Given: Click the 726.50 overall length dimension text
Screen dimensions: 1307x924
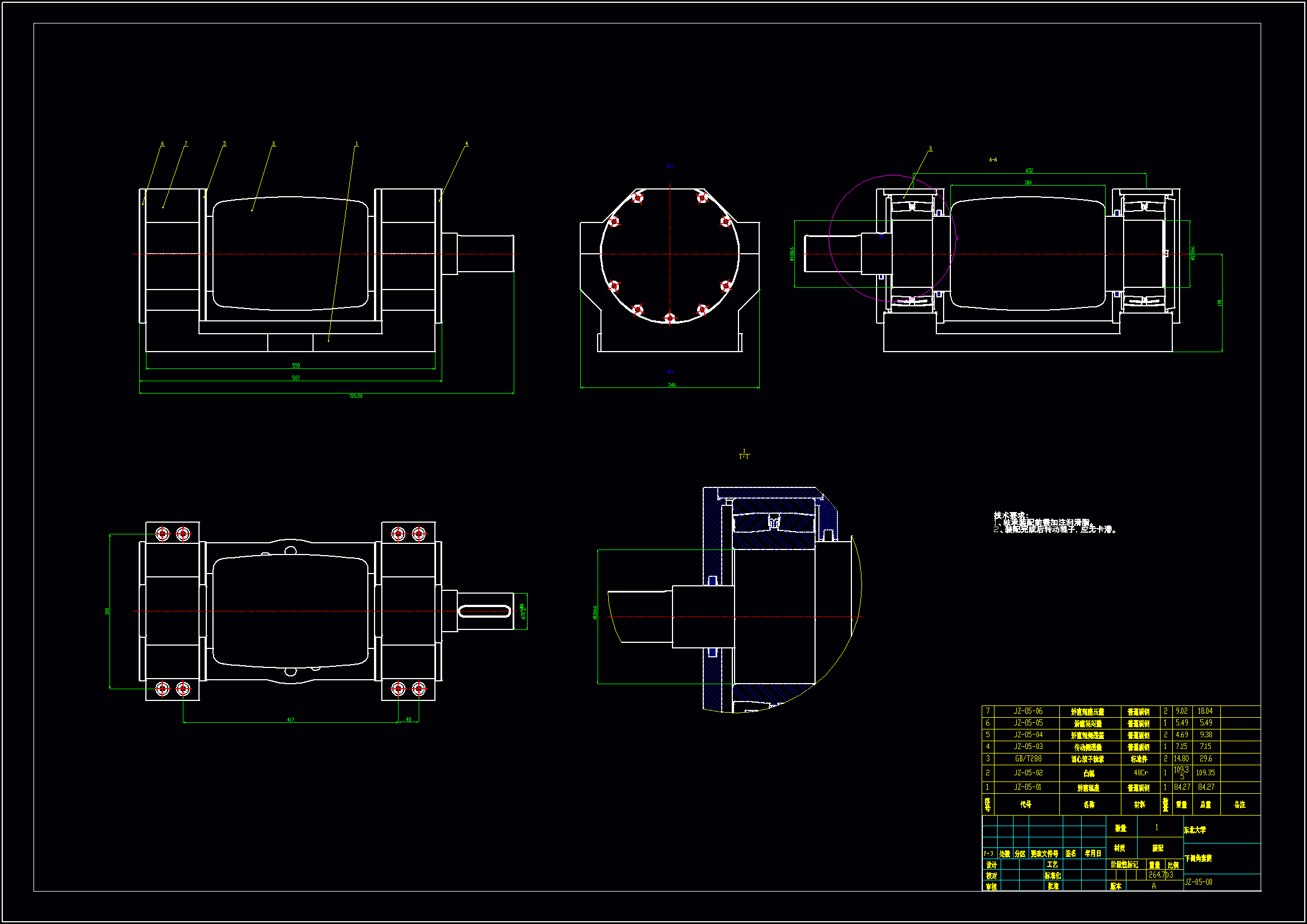Looking at the screenshot, I should click(356, 396).
